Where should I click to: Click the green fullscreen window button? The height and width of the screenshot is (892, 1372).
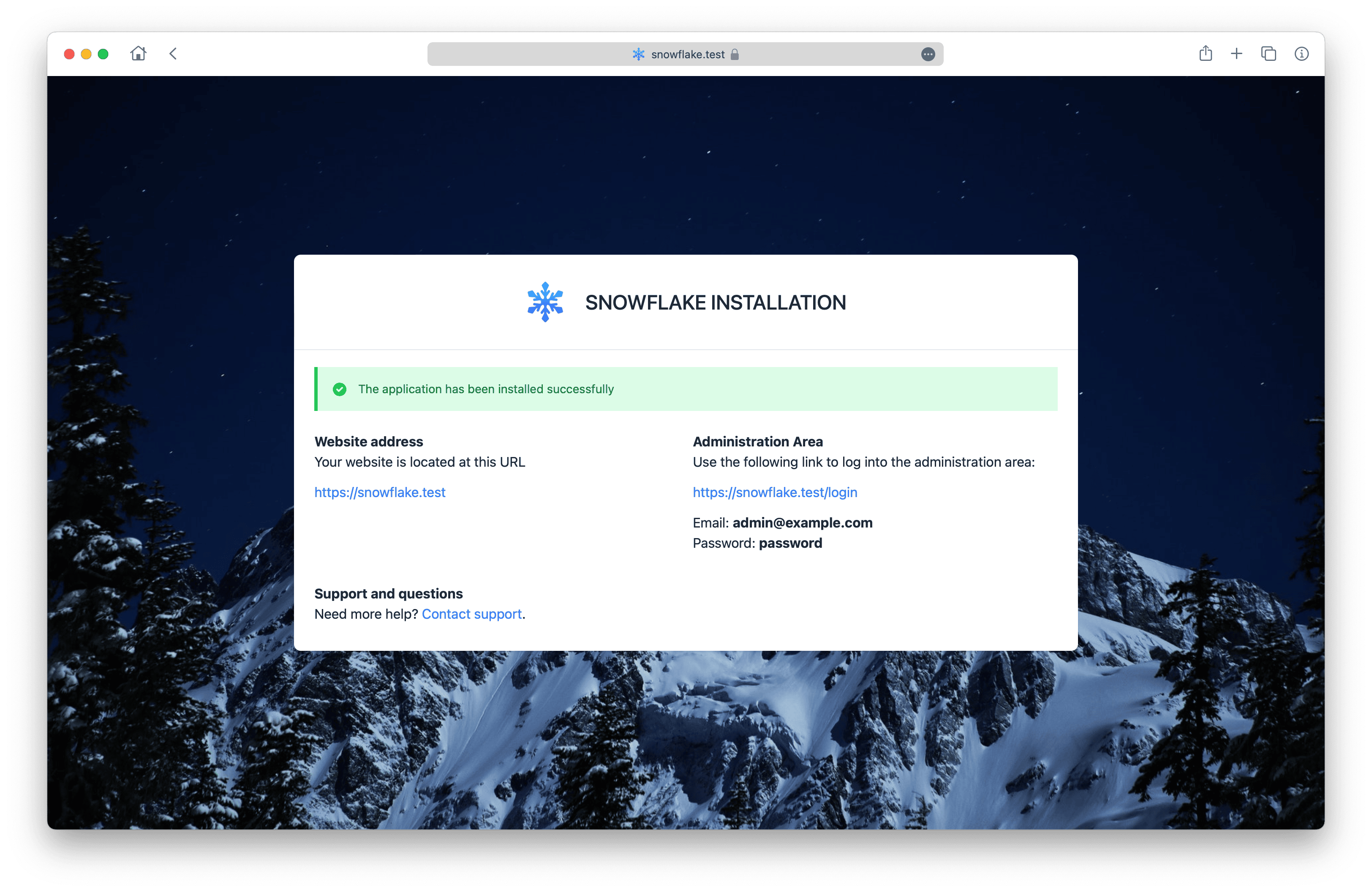(103, 54)
